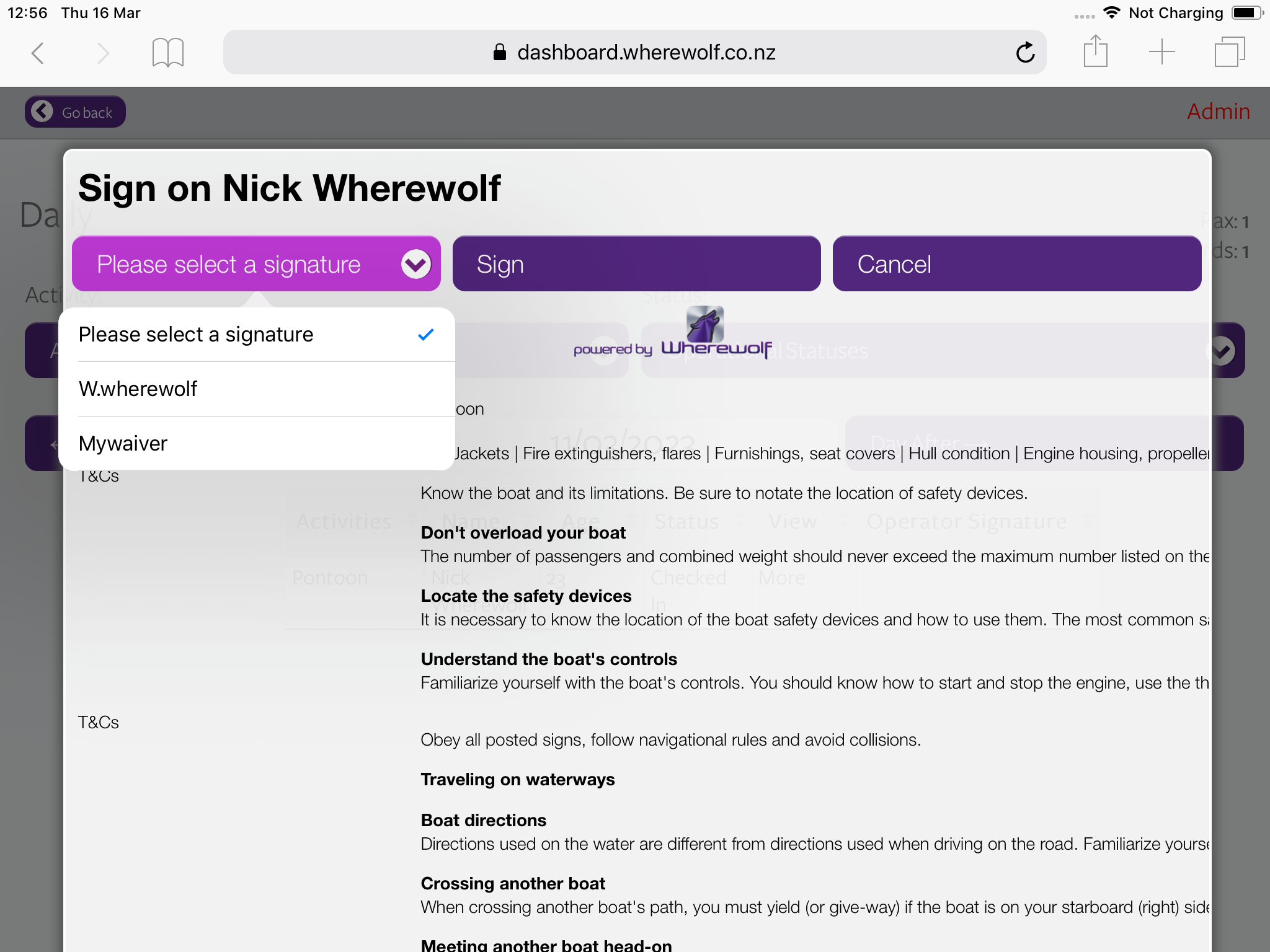Click 'Boat directions' heading
The width and height of the screenshot is (1270, 952).
point(484,821)
